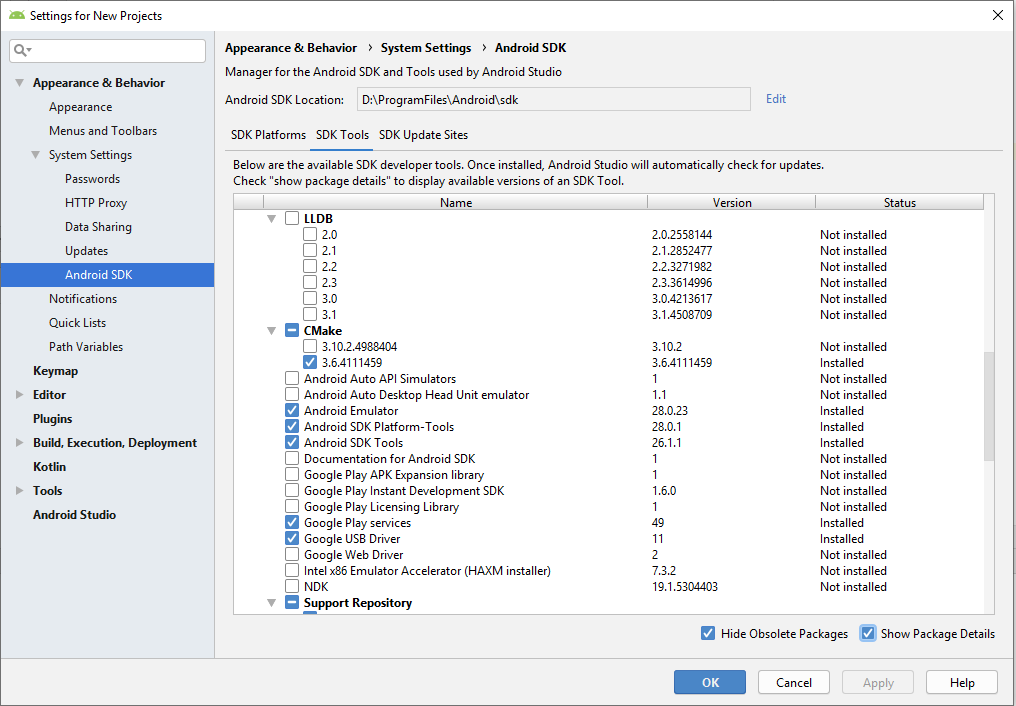Open search history dropdown arrow
The image size is (1016, 706).
click(x=29, y=50)
